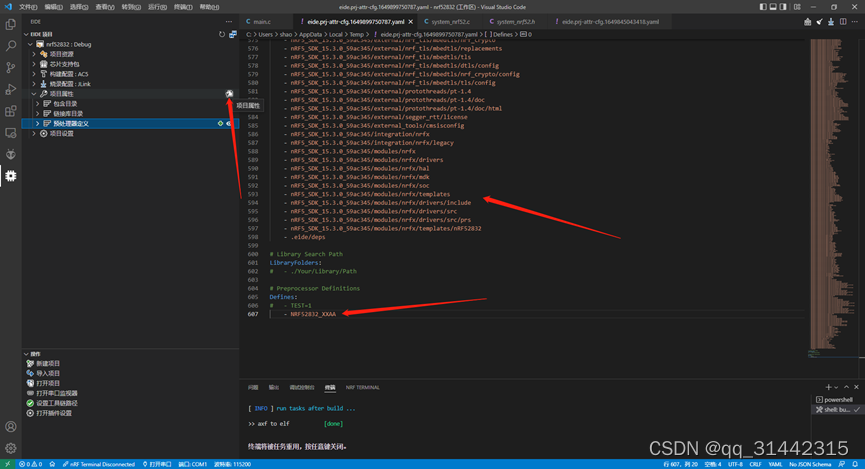Open the 编辑 (Edit) menu
Screen dimensions: 865x469
pos(54,7)
